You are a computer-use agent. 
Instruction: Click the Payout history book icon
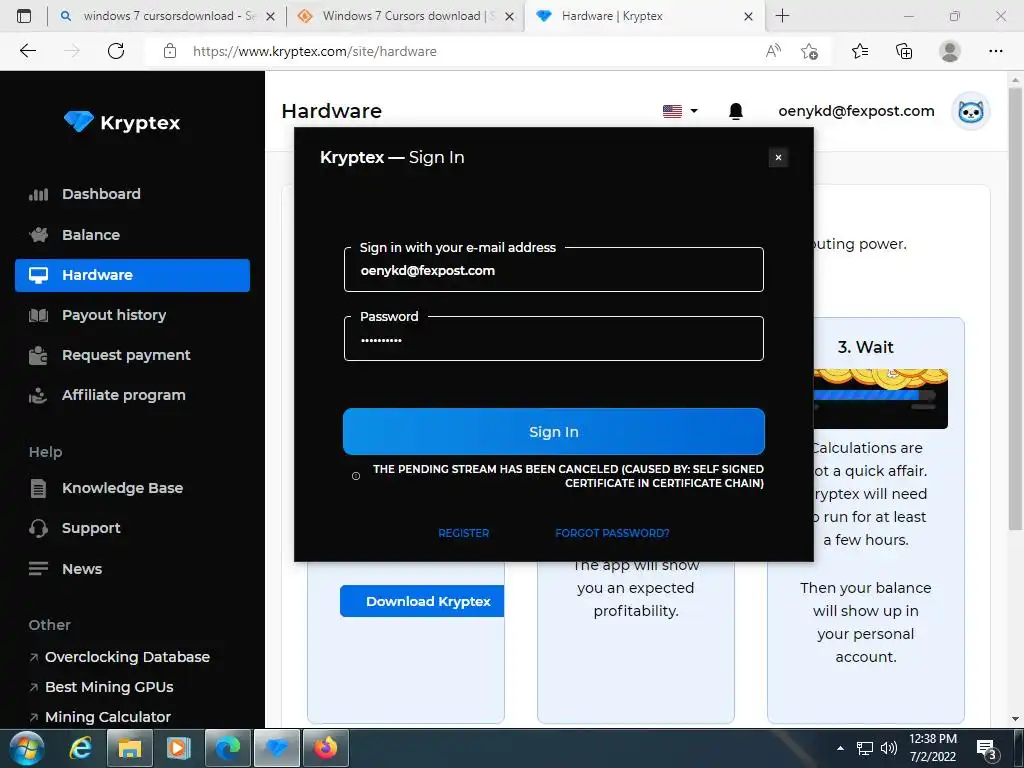click(39, 315)
